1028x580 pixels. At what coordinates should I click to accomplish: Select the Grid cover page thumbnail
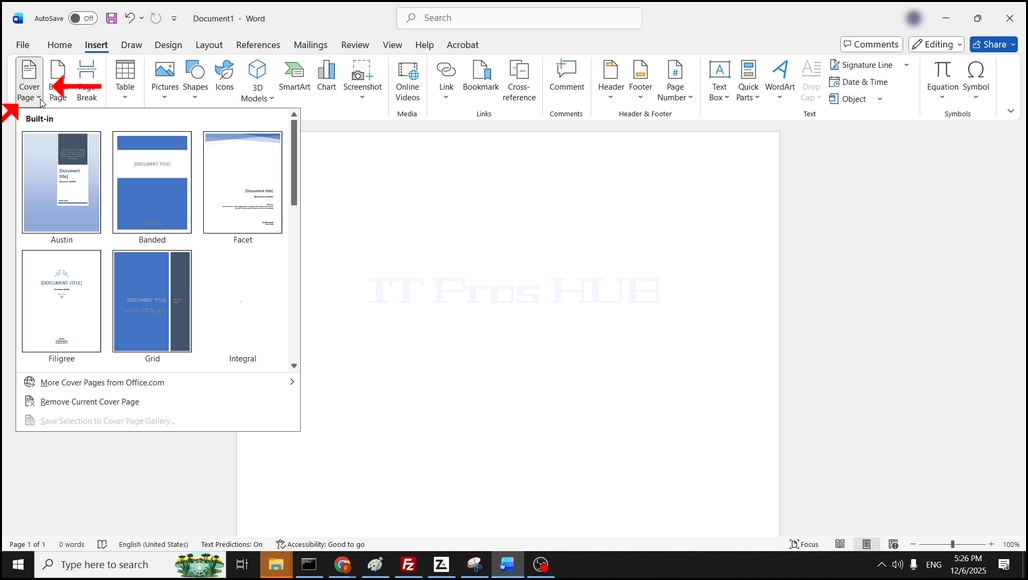click(x=152, y=301)
